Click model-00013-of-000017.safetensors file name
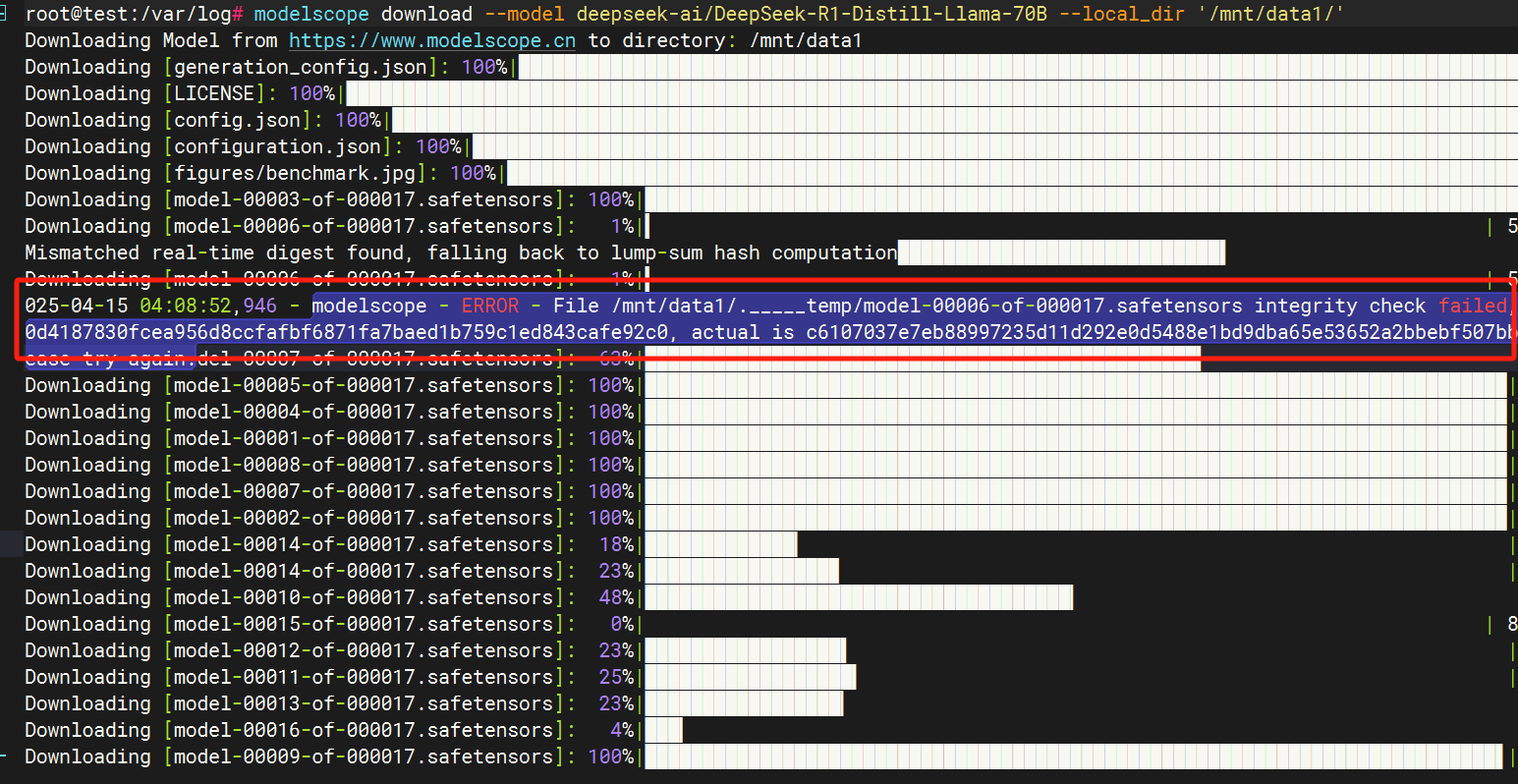The height and width of the screenshot is (784, 1518). click(364, 703)
